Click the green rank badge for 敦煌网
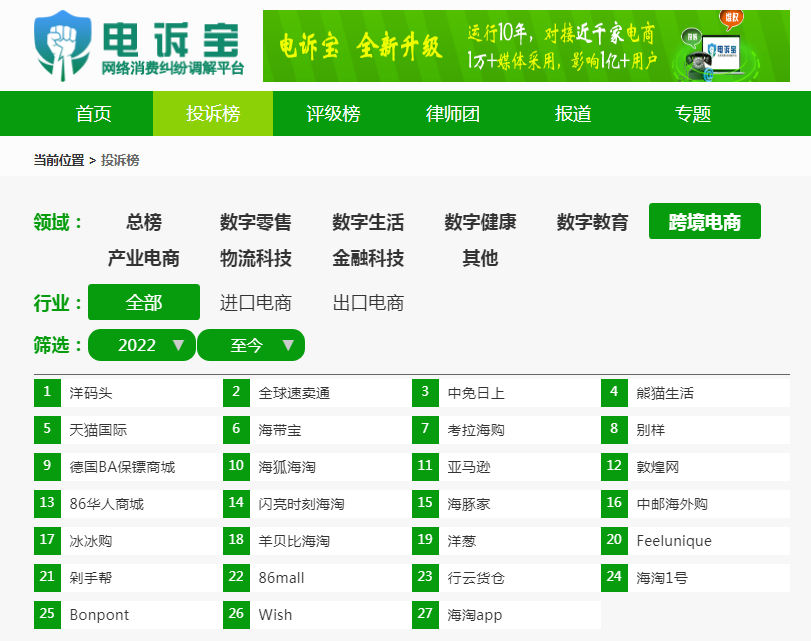Viewport: 811px width, 641px height. pyautogui.click(x=614, y=467)
